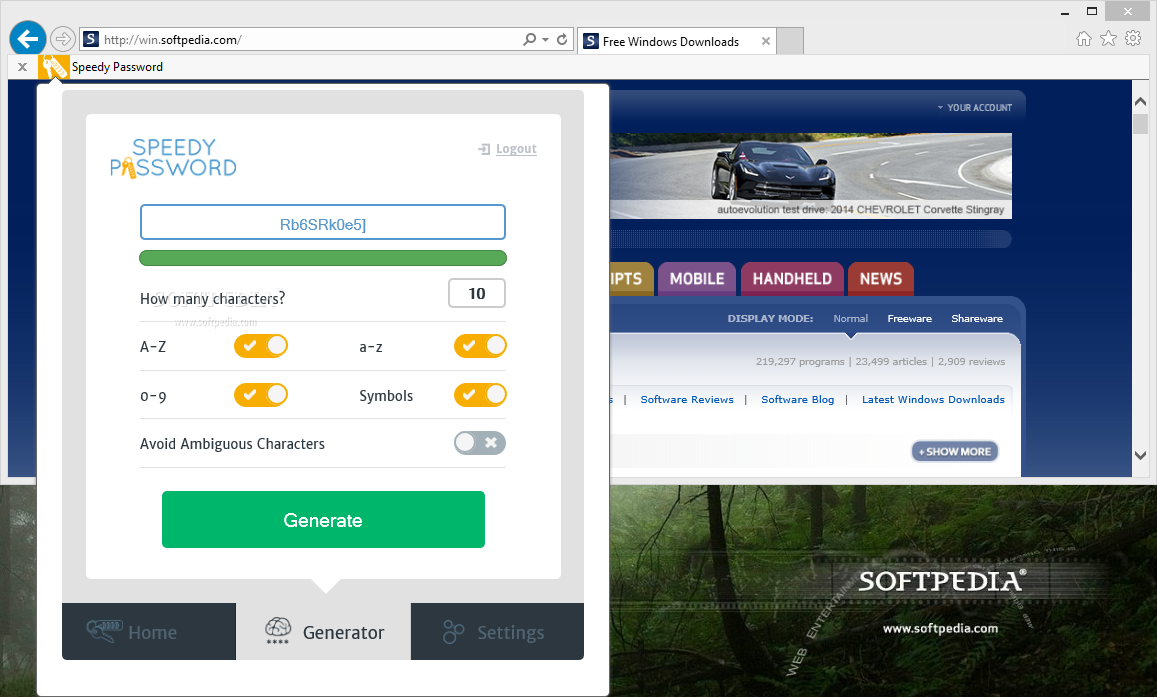The height and width of the screenshot is (697, 1157).
Task: Click the vertical scrollbar thumb
Action: 1141,123
